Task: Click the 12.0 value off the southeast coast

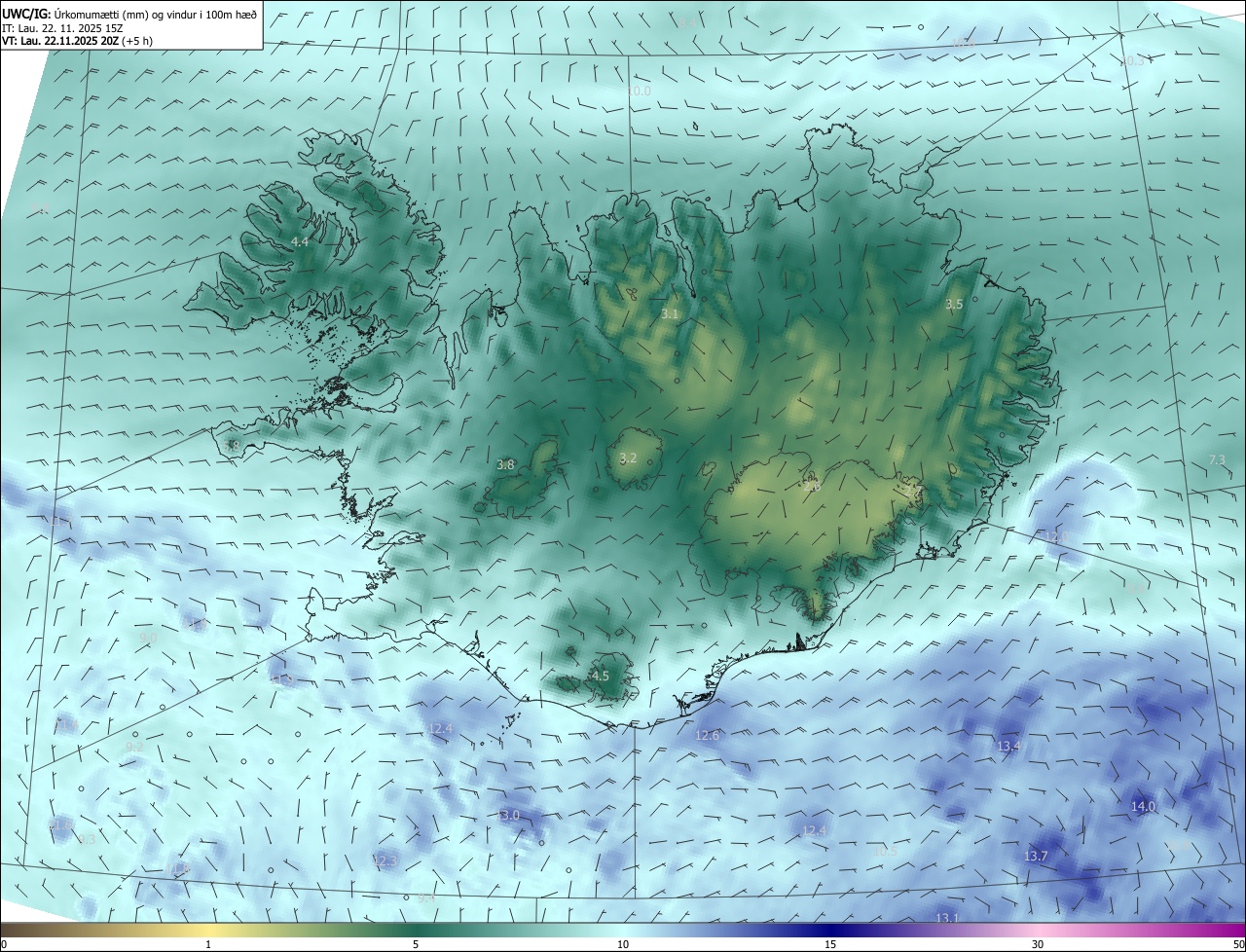Action: [1056, 537]
